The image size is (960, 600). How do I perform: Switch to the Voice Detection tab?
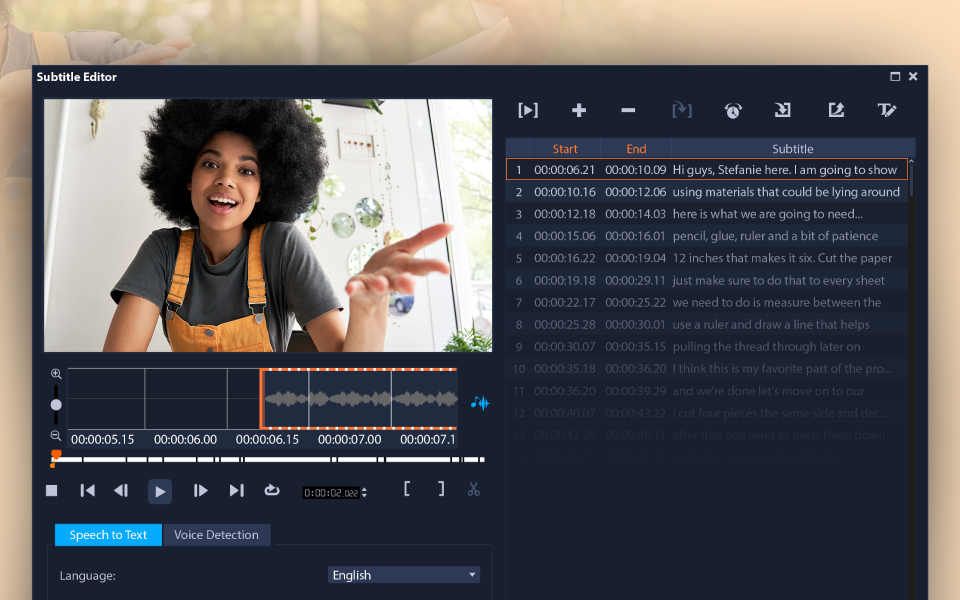pyautogui.click(x=217, y=534)
